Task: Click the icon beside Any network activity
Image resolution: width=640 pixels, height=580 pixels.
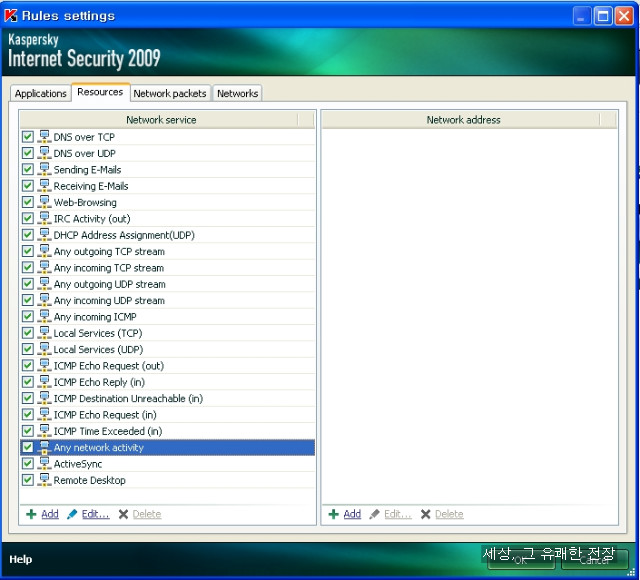Action: [x=44, y=447]
